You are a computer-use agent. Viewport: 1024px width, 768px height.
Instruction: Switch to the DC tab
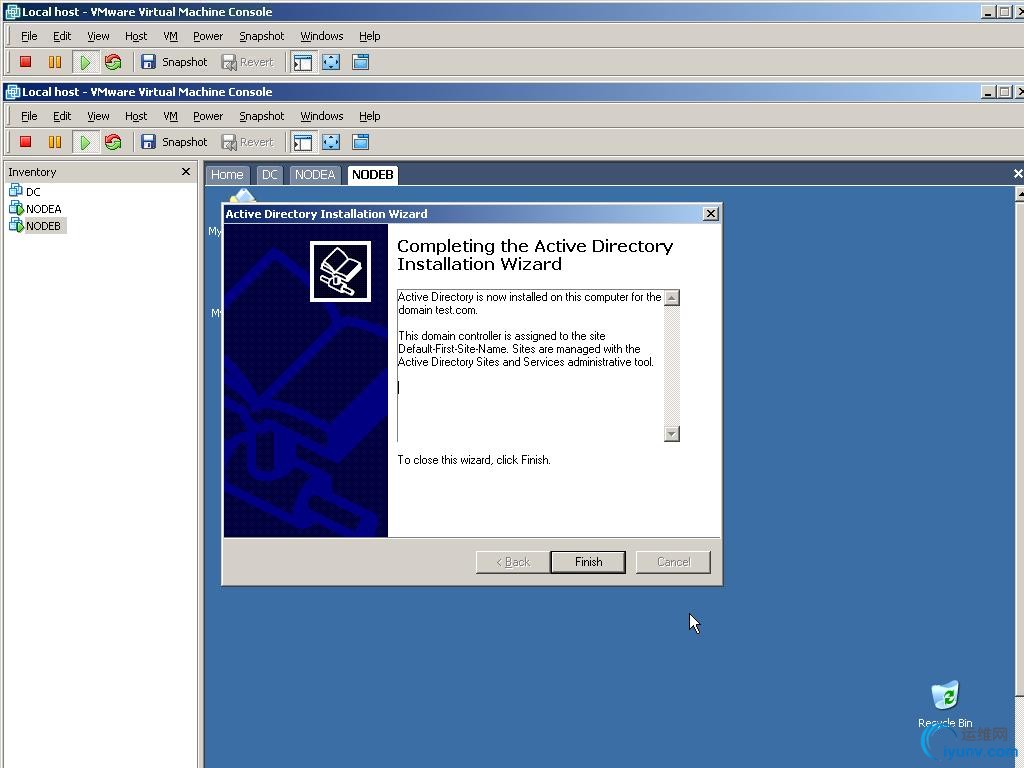(x=270, y=175)
